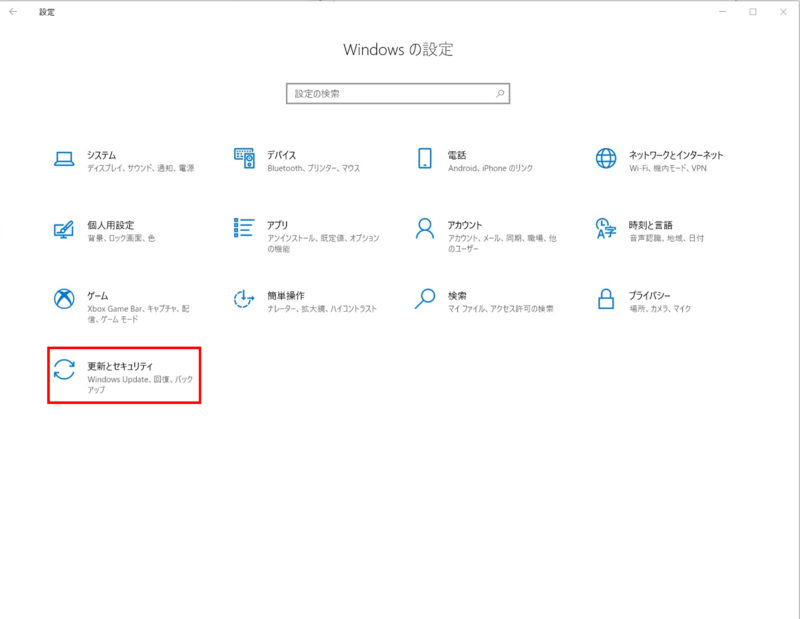
Task: Open the ネットワークとインターネット label
Action: click(x=676, y=155)
